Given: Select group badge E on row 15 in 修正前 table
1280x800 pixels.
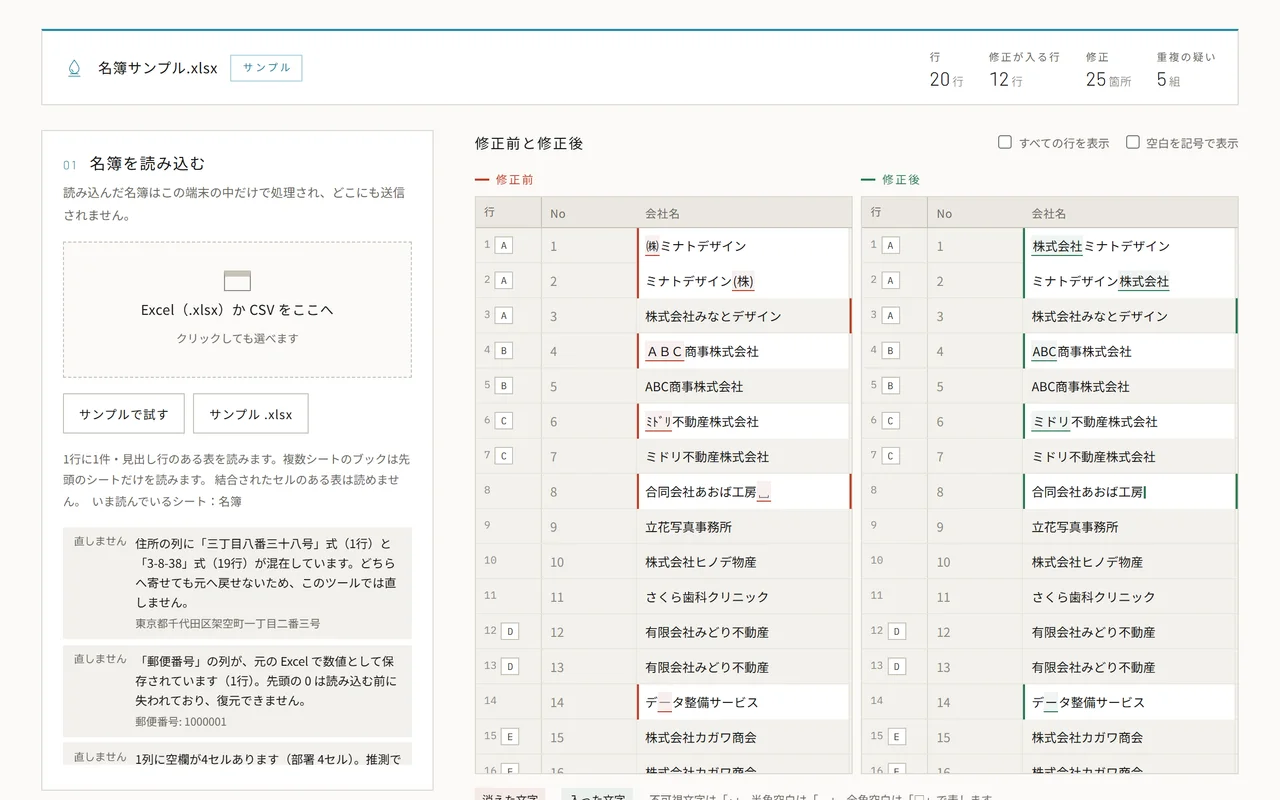Looking at the screenshot, I should tap(510, 737).
